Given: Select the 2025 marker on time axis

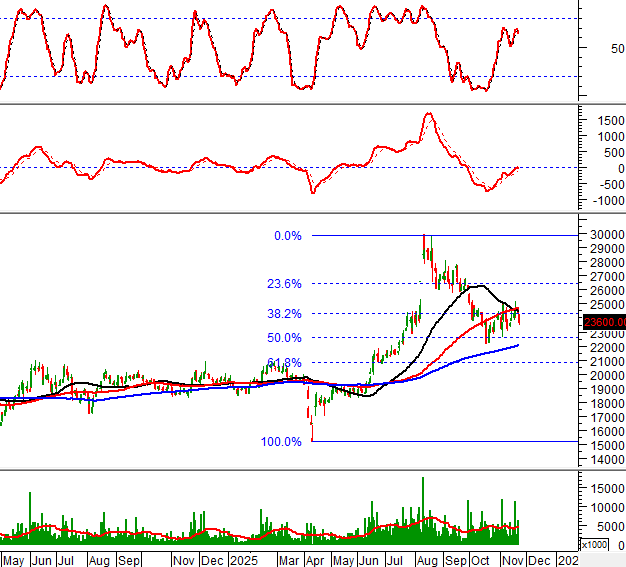Looking at the screenshot, I should 243,559.
